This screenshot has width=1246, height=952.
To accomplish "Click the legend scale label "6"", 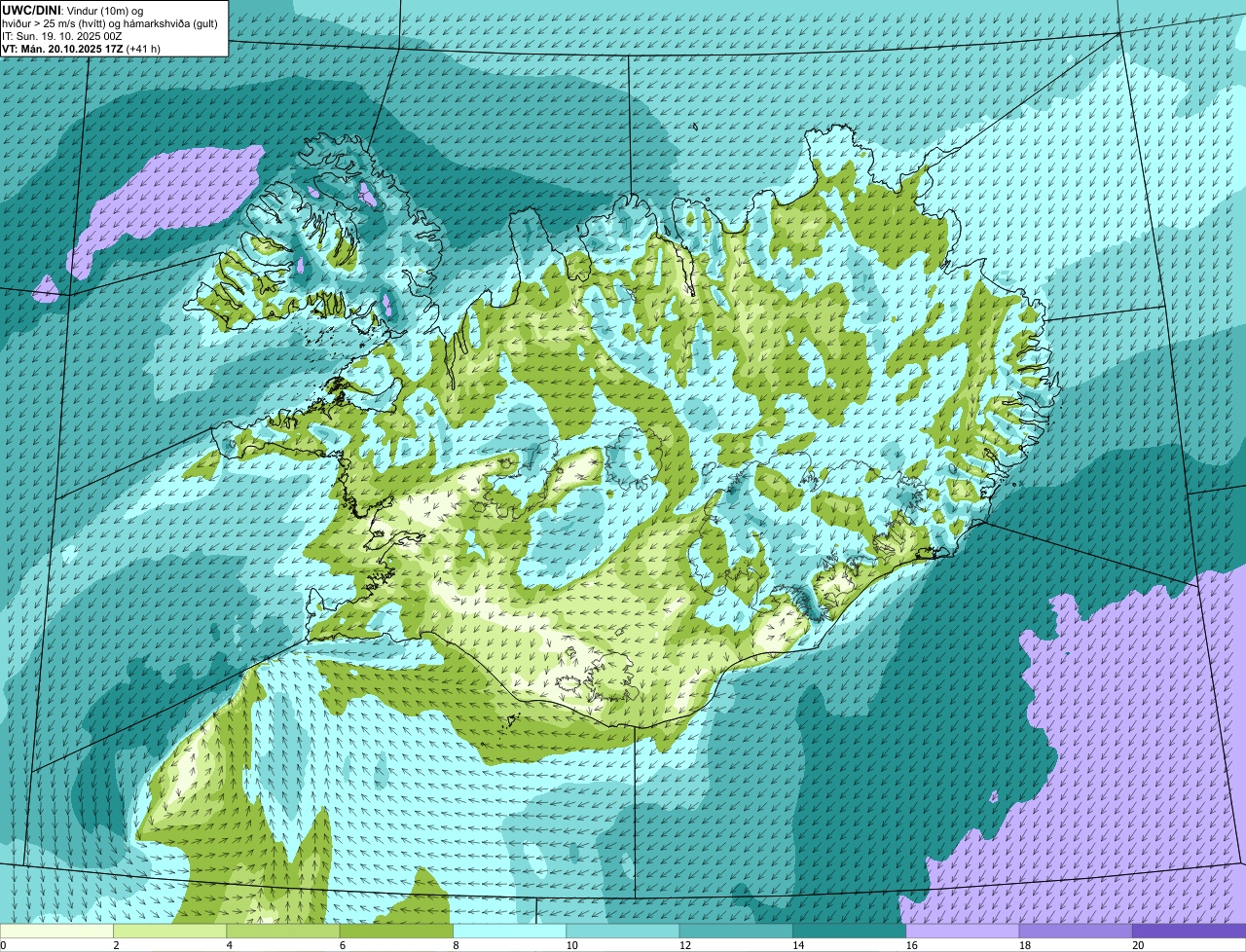I will (342, 945).
